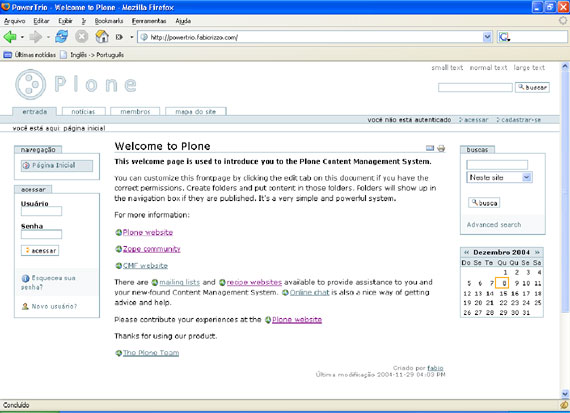Click the status bar icon at bottom right
The image size is (570, 413).
[563, 405]
